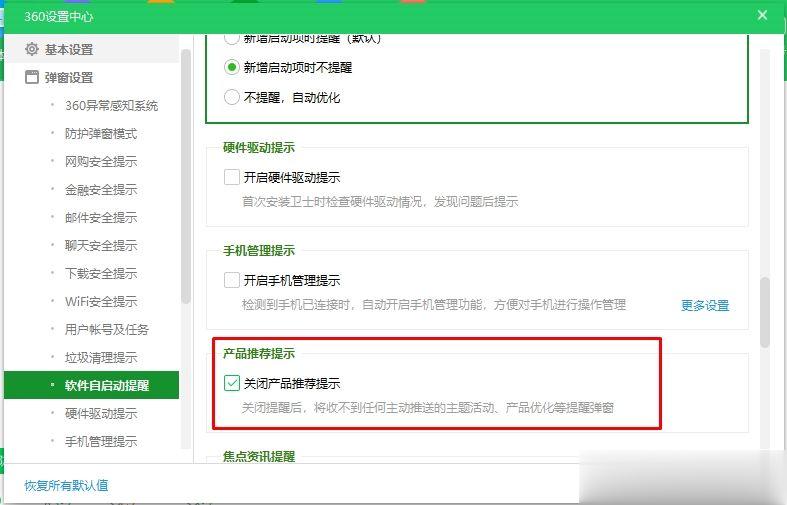Select 手机管理提示 in sidebar
787x505 pixels.
click(x=101, y=441)
